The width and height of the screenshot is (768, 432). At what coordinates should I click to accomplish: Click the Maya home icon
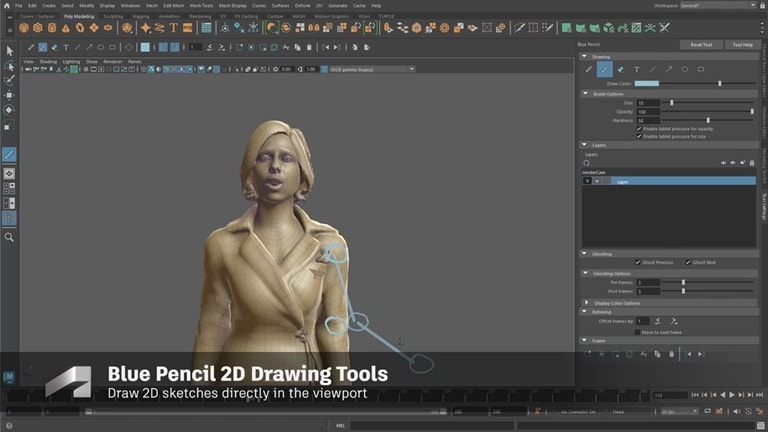6,5
